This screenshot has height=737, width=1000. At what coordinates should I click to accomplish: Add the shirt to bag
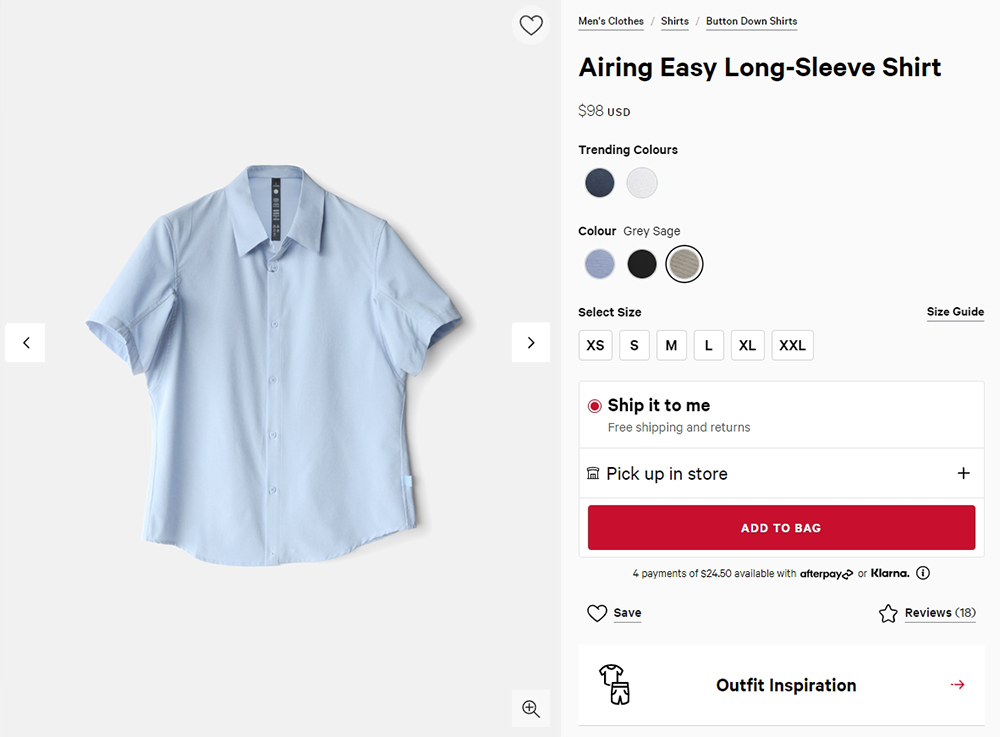point(781,528)
